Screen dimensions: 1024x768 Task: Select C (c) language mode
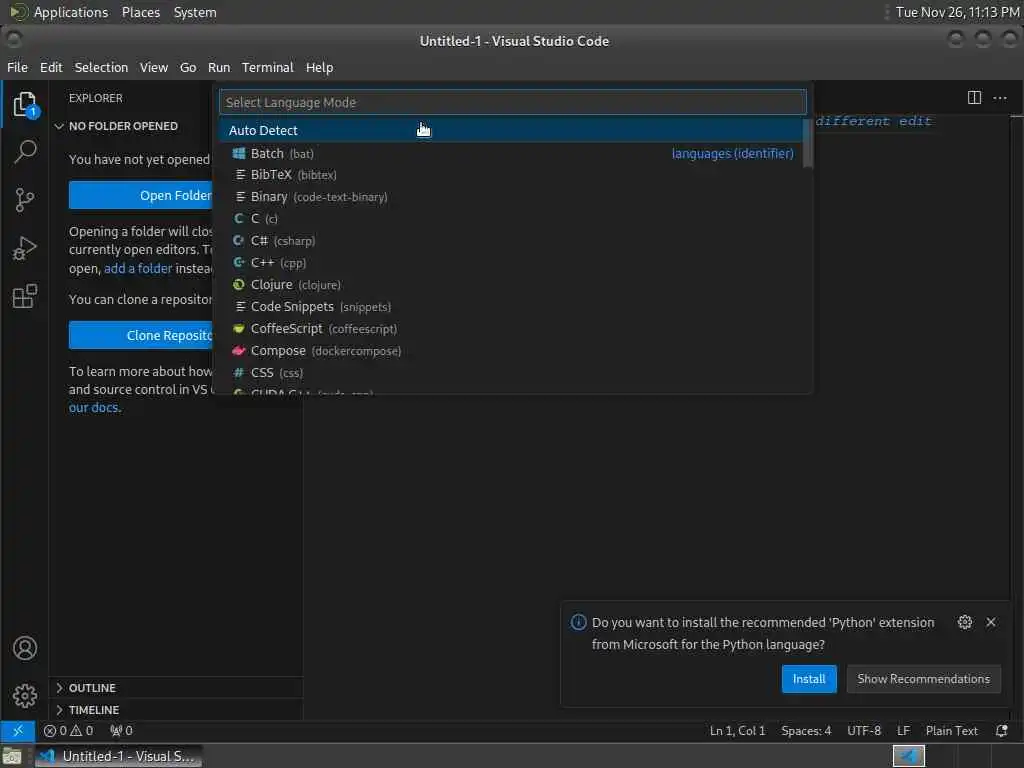pyautogui.click(x=513, y=219)
